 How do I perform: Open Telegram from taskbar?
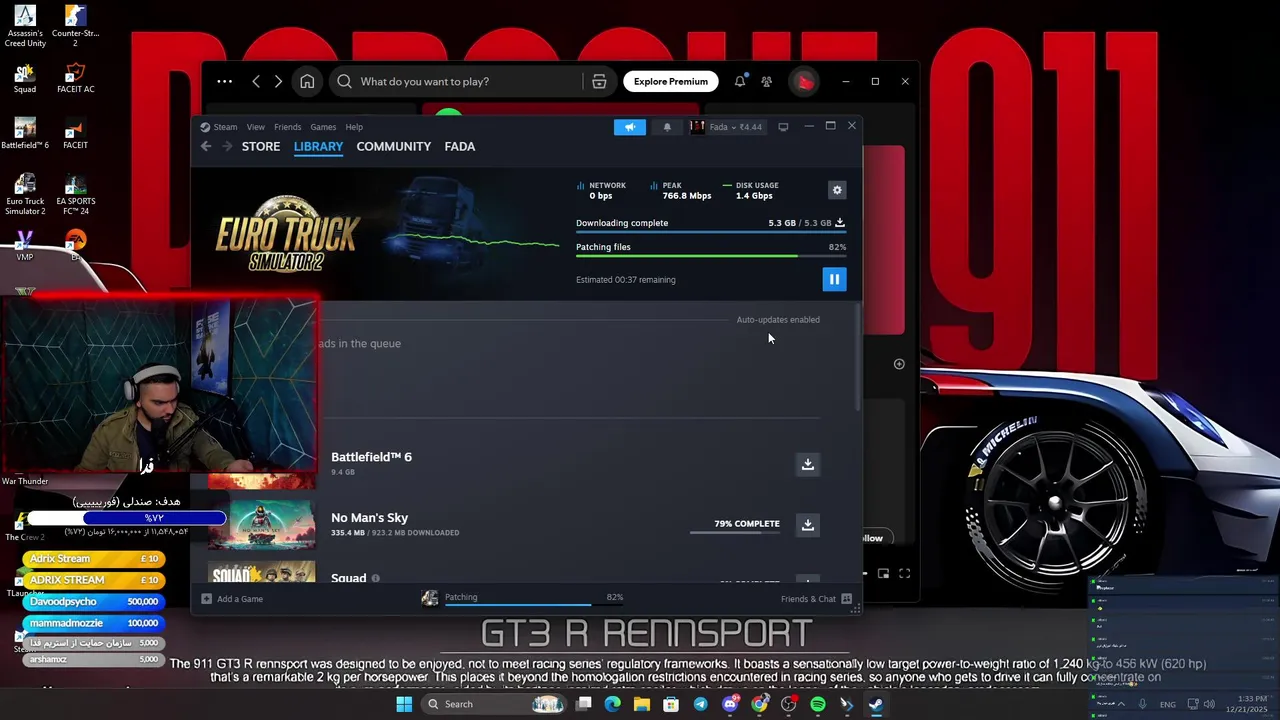700,704
